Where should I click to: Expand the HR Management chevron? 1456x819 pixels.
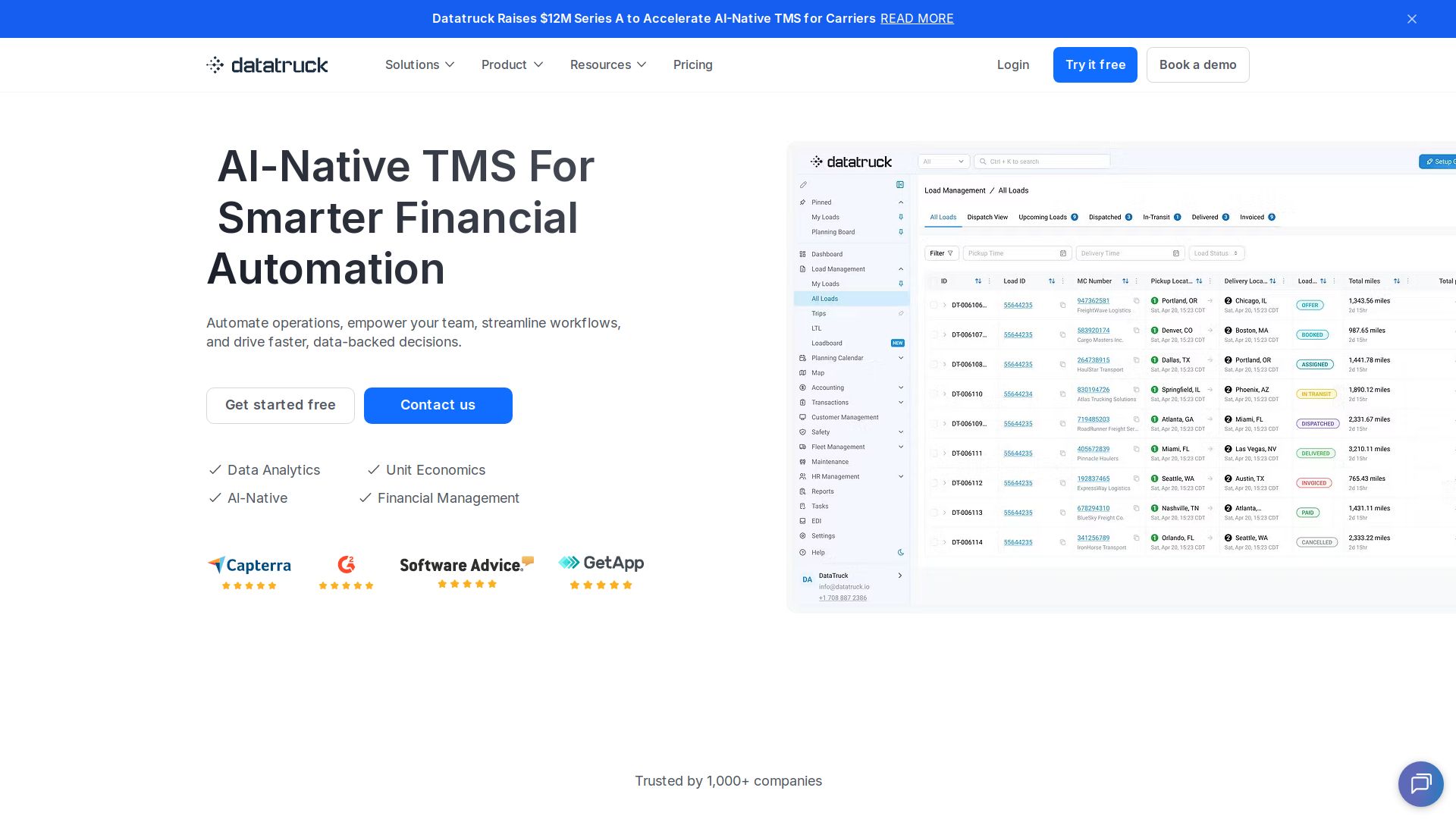[x=901, y=477]
